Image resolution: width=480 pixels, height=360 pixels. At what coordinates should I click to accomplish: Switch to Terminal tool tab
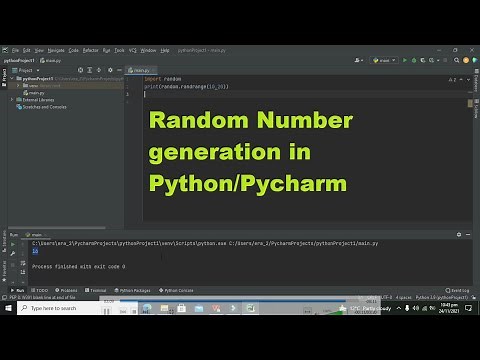(x=96, y=290)
